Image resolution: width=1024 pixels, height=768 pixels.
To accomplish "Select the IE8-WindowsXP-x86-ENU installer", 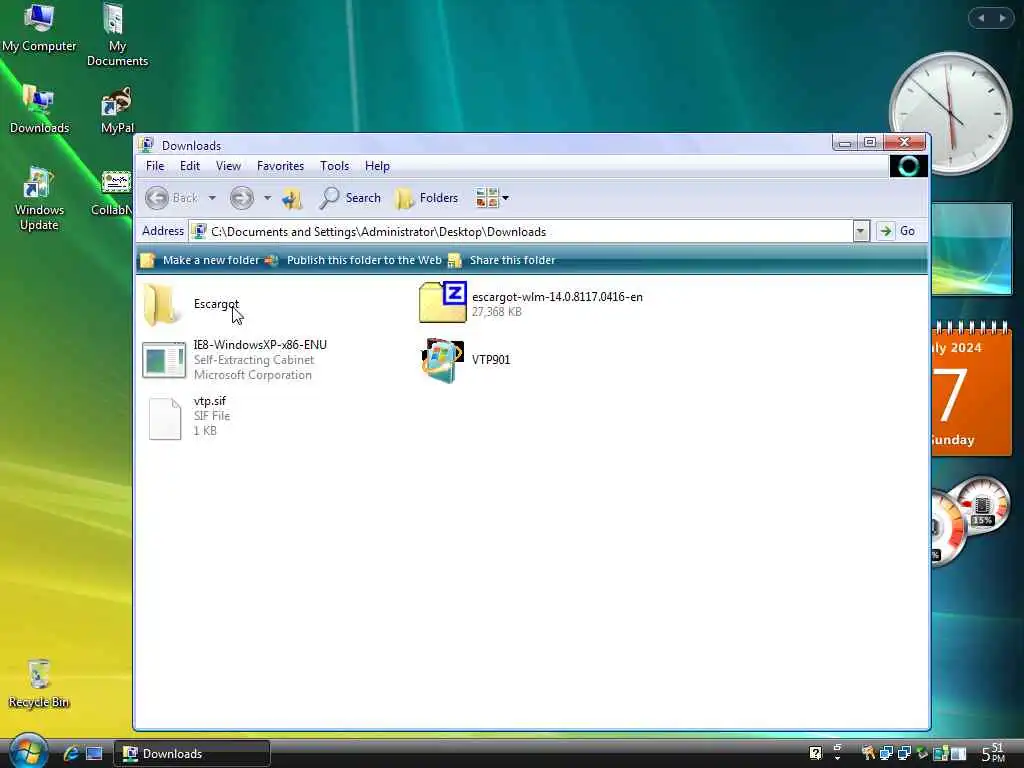I will (163, 360).
